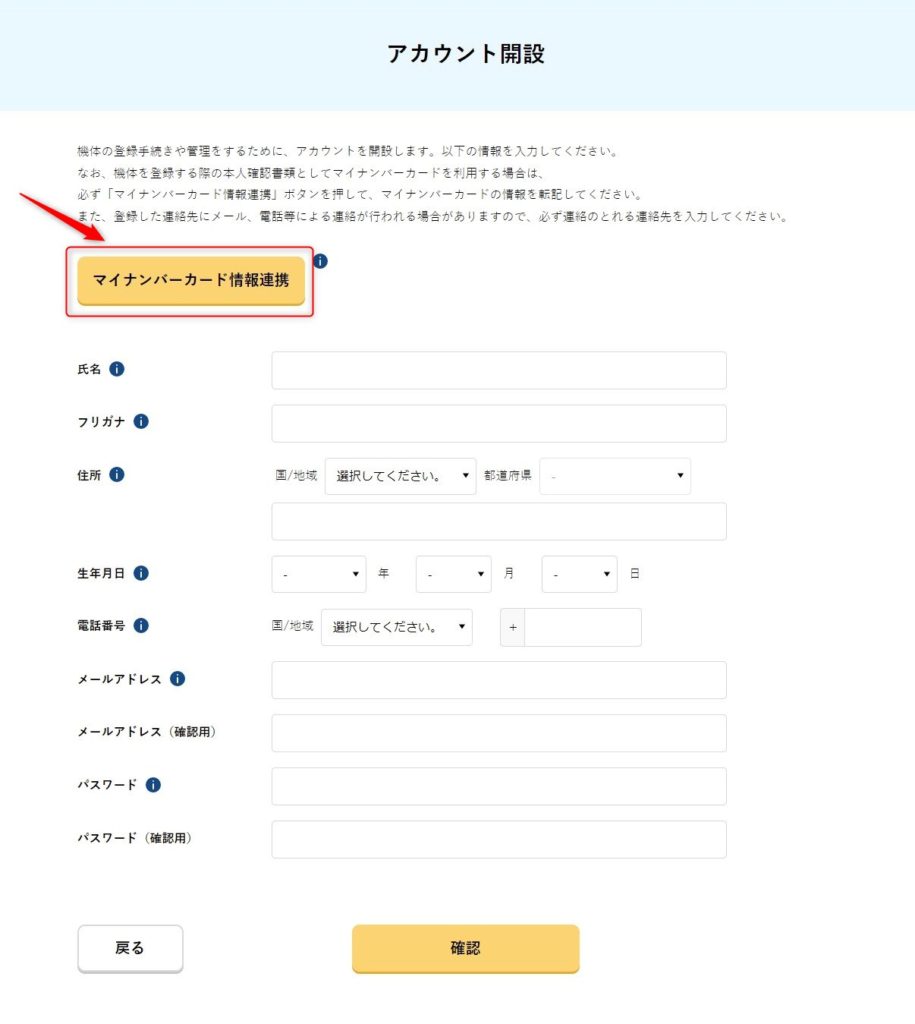The width and height of the screenshot is (915, 1024).
Task: Click the マイナンバーカード情報連携 button
Action: tap(191, 281)
